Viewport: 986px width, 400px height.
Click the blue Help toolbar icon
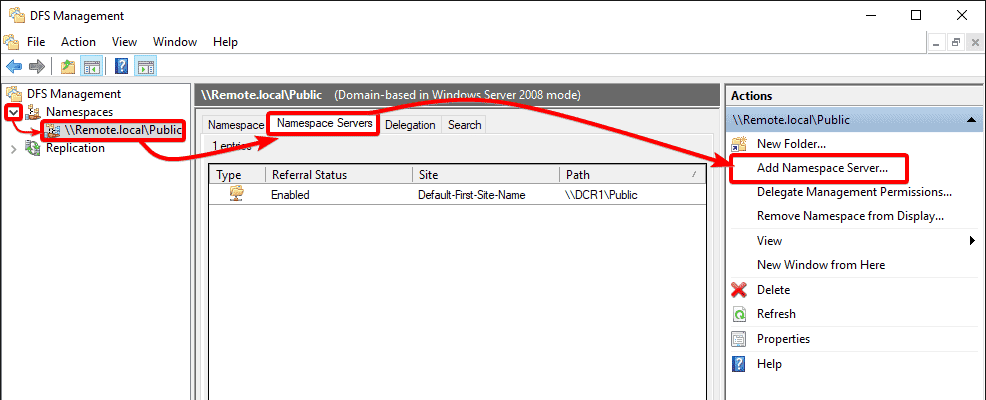coord(122,66)
